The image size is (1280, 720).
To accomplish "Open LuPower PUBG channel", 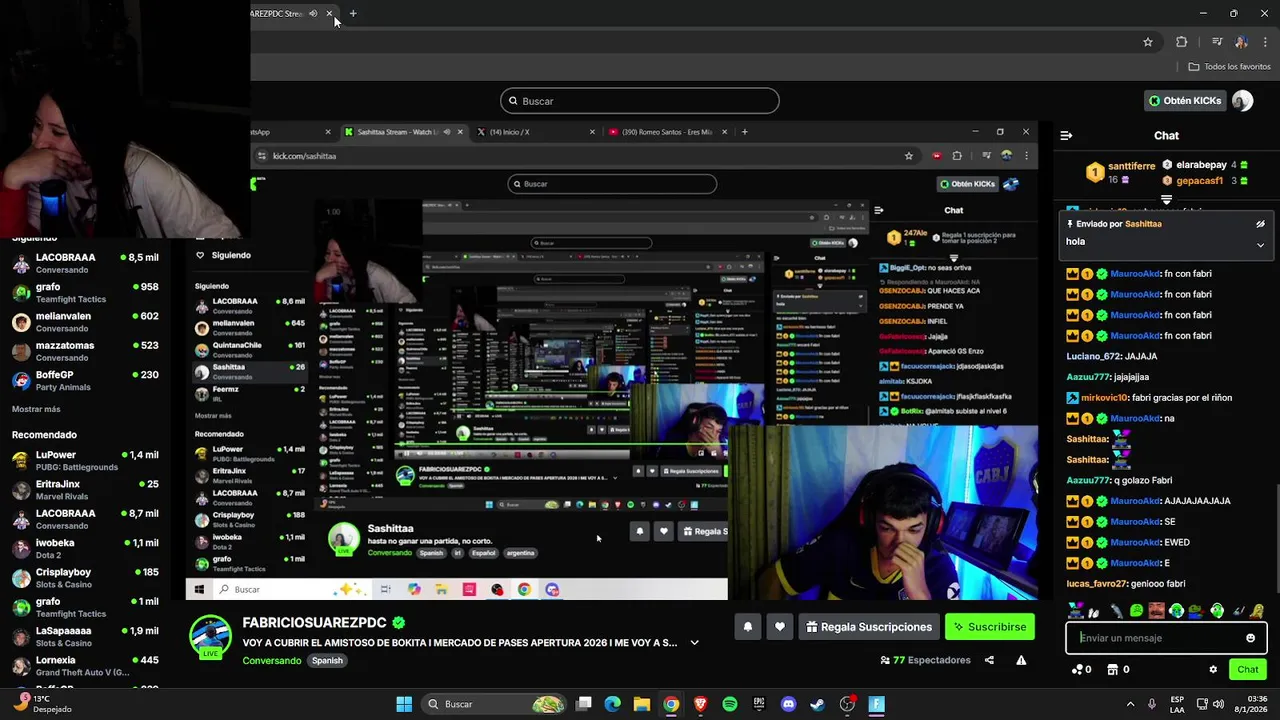I will (85, 460).
